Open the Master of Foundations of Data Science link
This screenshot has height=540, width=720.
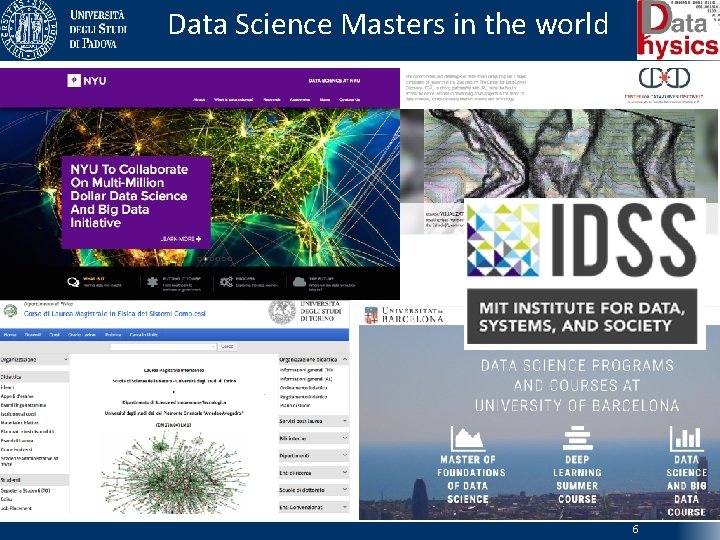pos(469,479)
